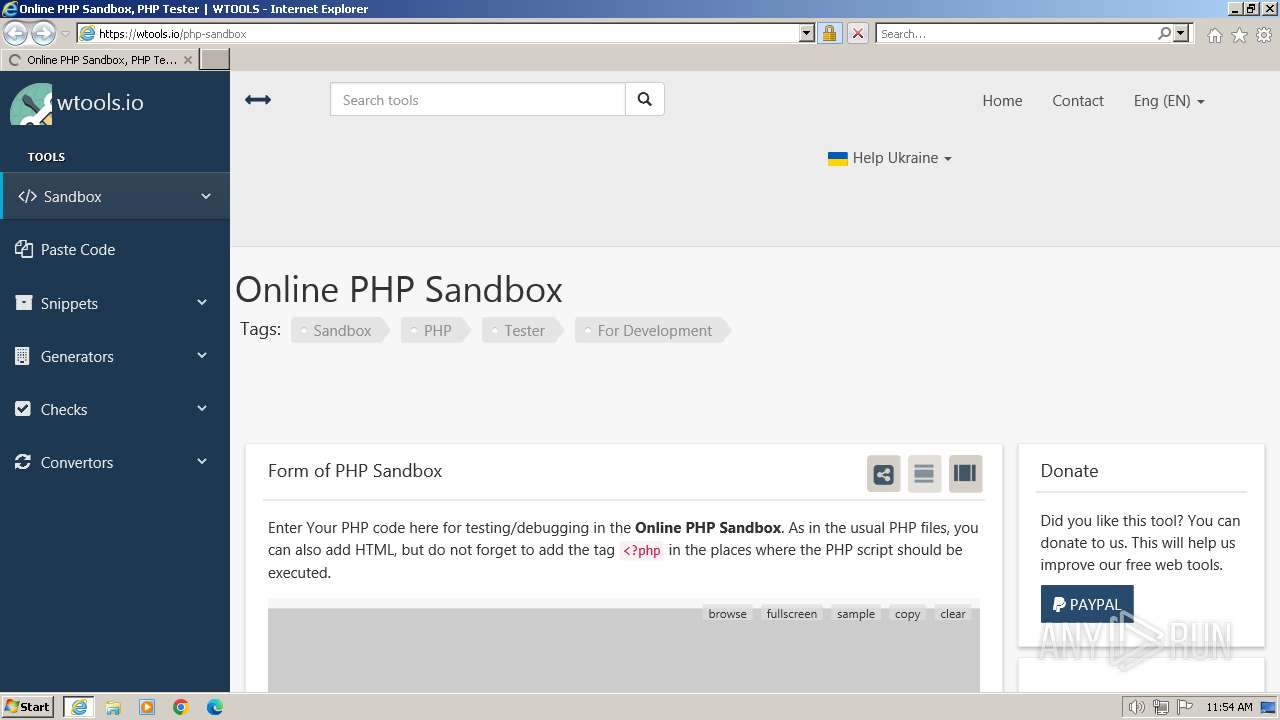Click the PayPal donate button
1280x720 pixels.
click(x=1087, y=604)
